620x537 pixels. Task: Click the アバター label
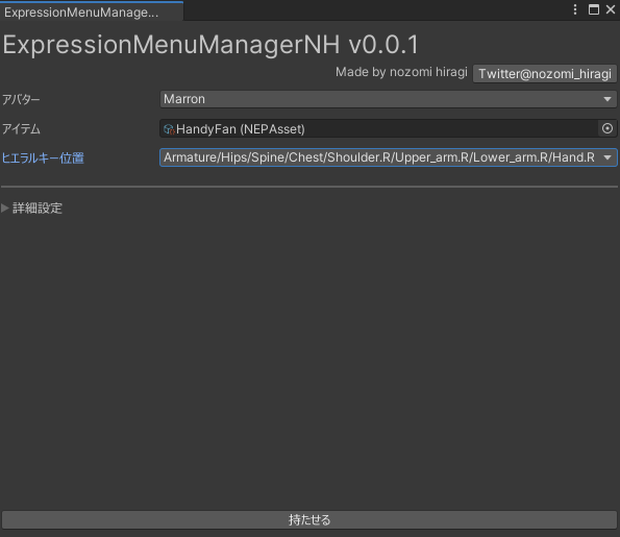[x=21, y=100]
